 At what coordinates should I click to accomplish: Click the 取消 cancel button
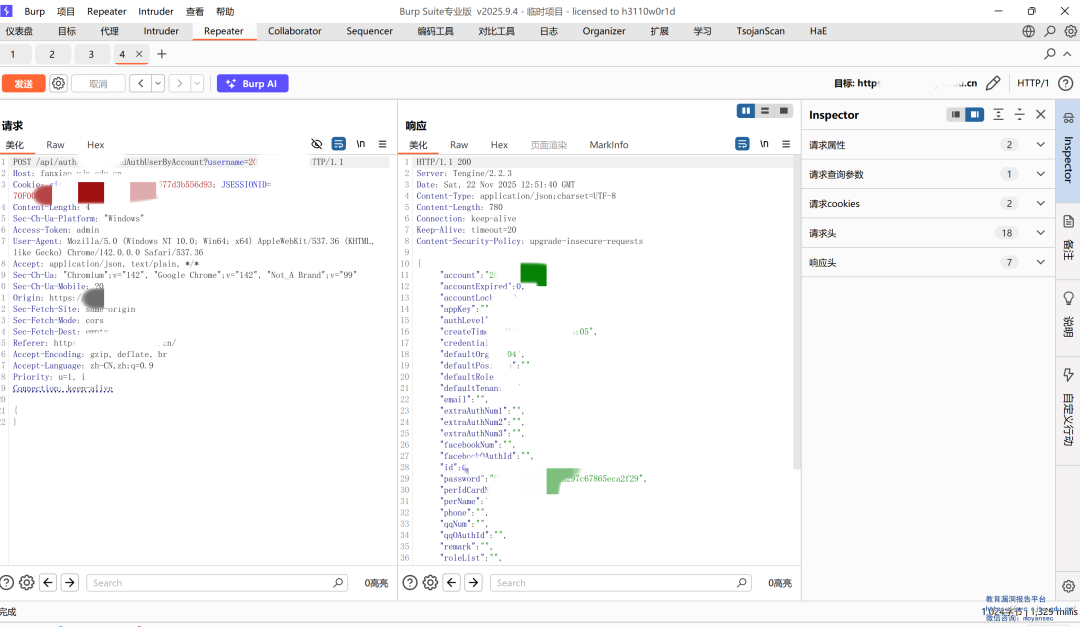[98, 83]
